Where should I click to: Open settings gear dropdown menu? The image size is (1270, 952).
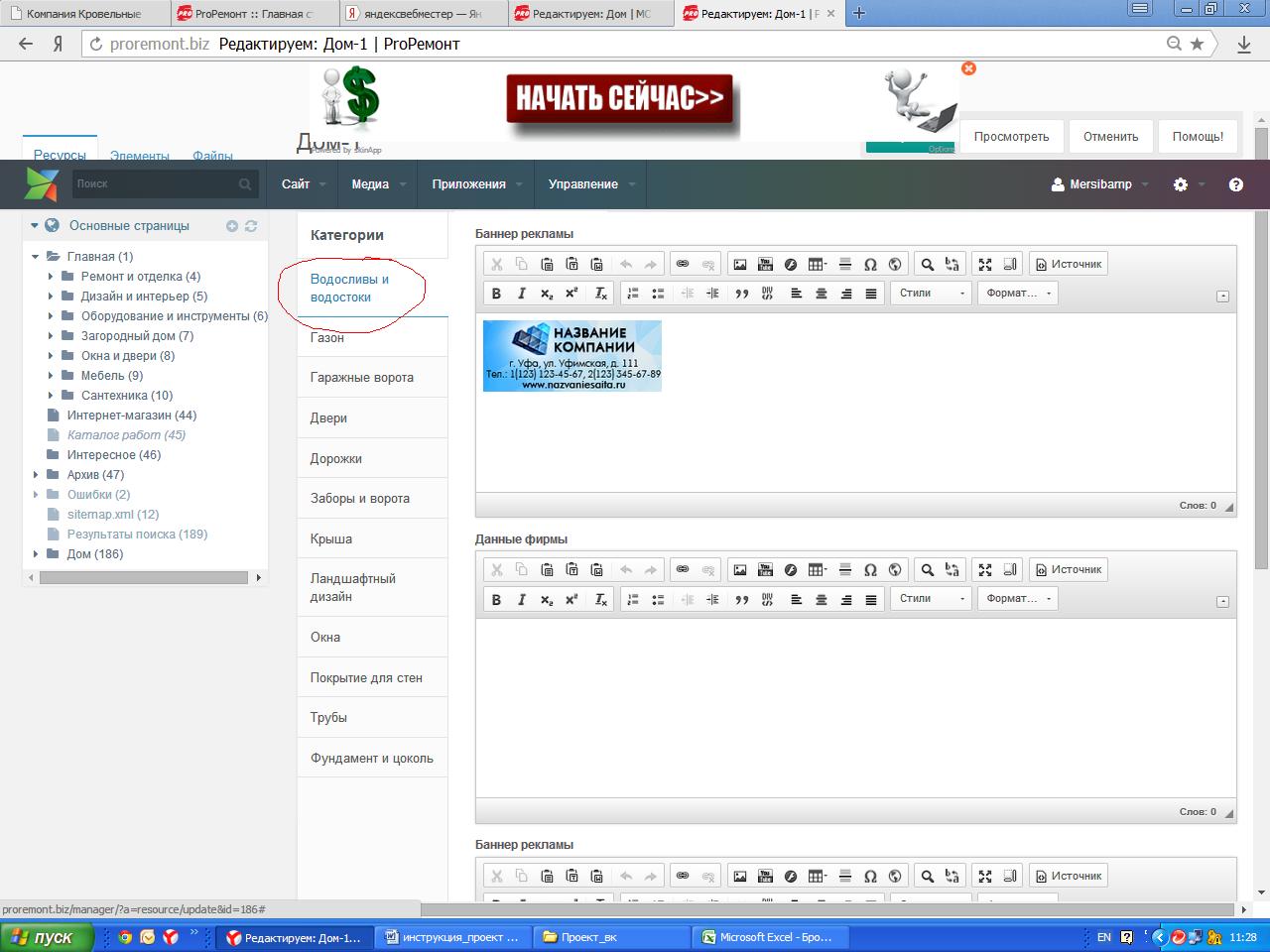coord(1189,184)
